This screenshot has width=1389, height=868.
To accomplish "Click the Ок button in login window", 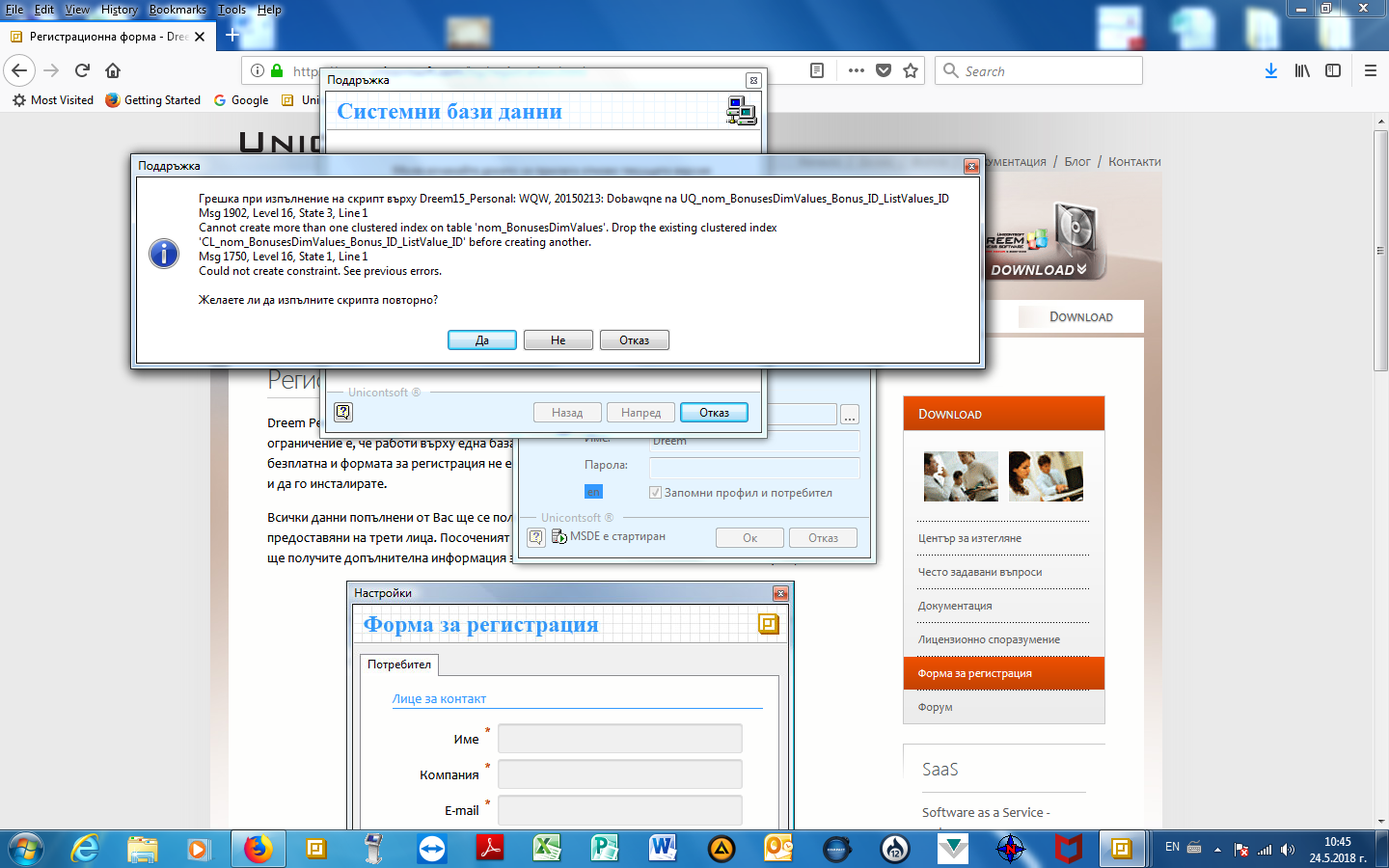I will [749, 538].
